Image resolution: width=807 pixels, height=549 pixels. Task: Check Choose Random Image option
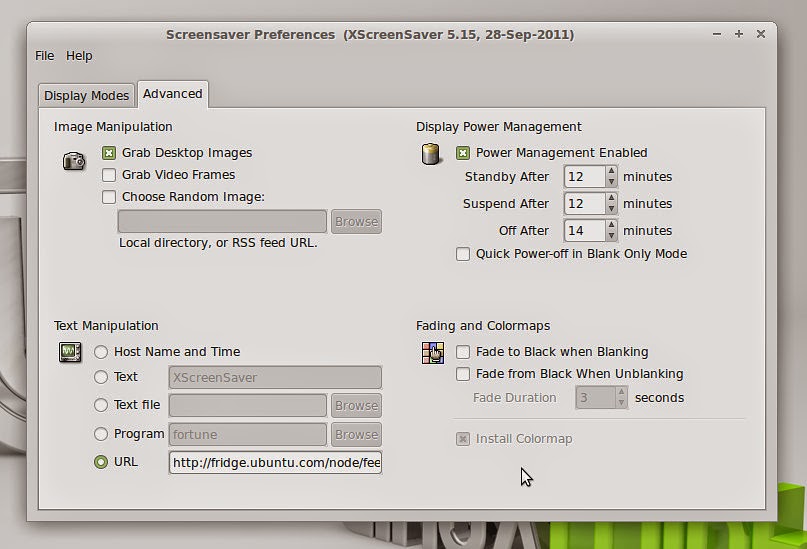[x=109, y=197]
